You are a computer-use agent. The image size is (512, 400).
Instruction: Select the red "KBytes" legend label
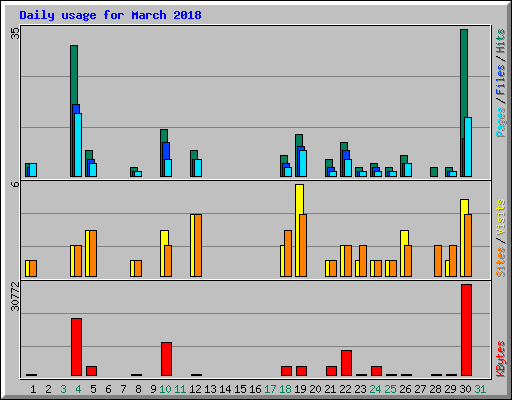(500, 359)
